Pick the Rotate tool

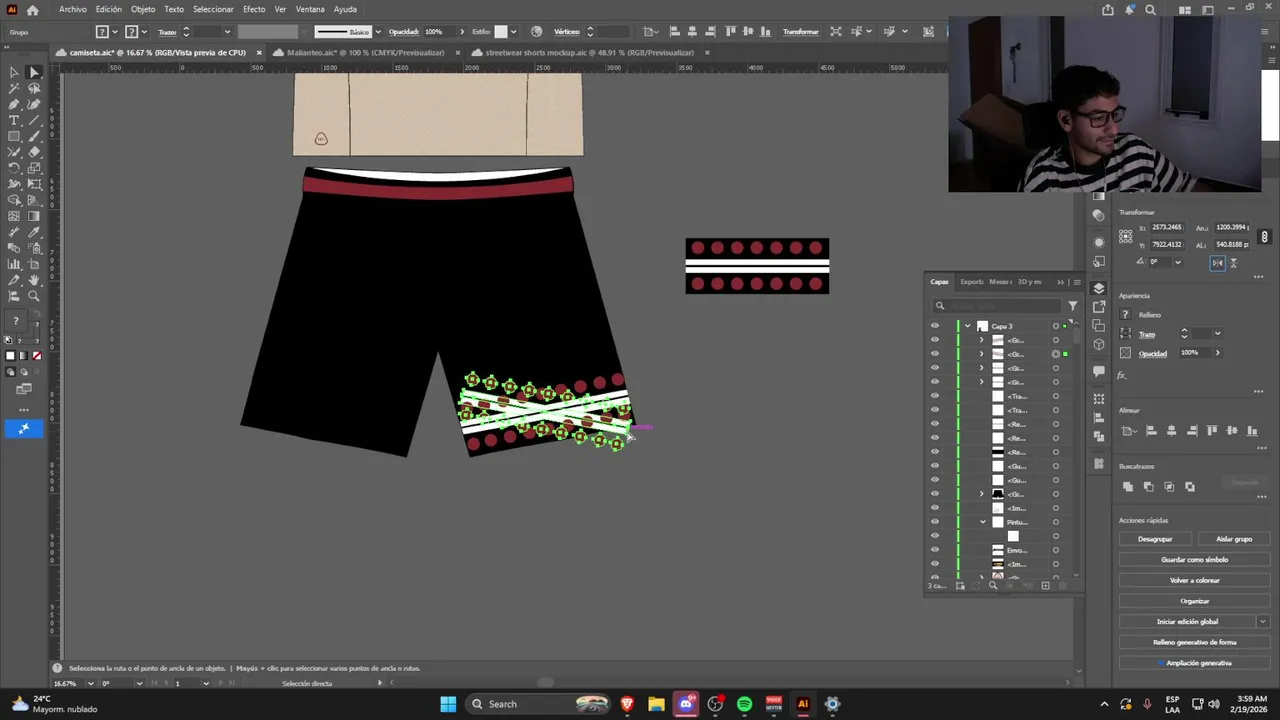point(14,168)
